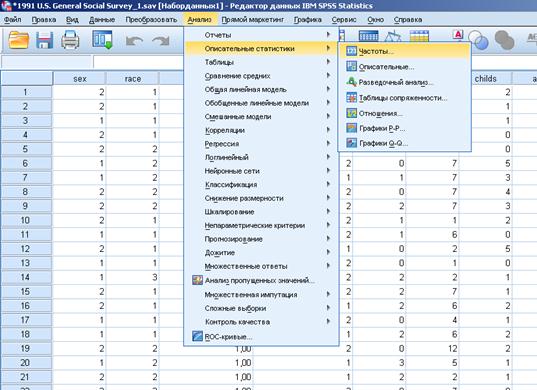Viewport: 537px width, 390px height.
Task: Choose Прогнозирование in the Анализ menu
Action: (261, 239)
